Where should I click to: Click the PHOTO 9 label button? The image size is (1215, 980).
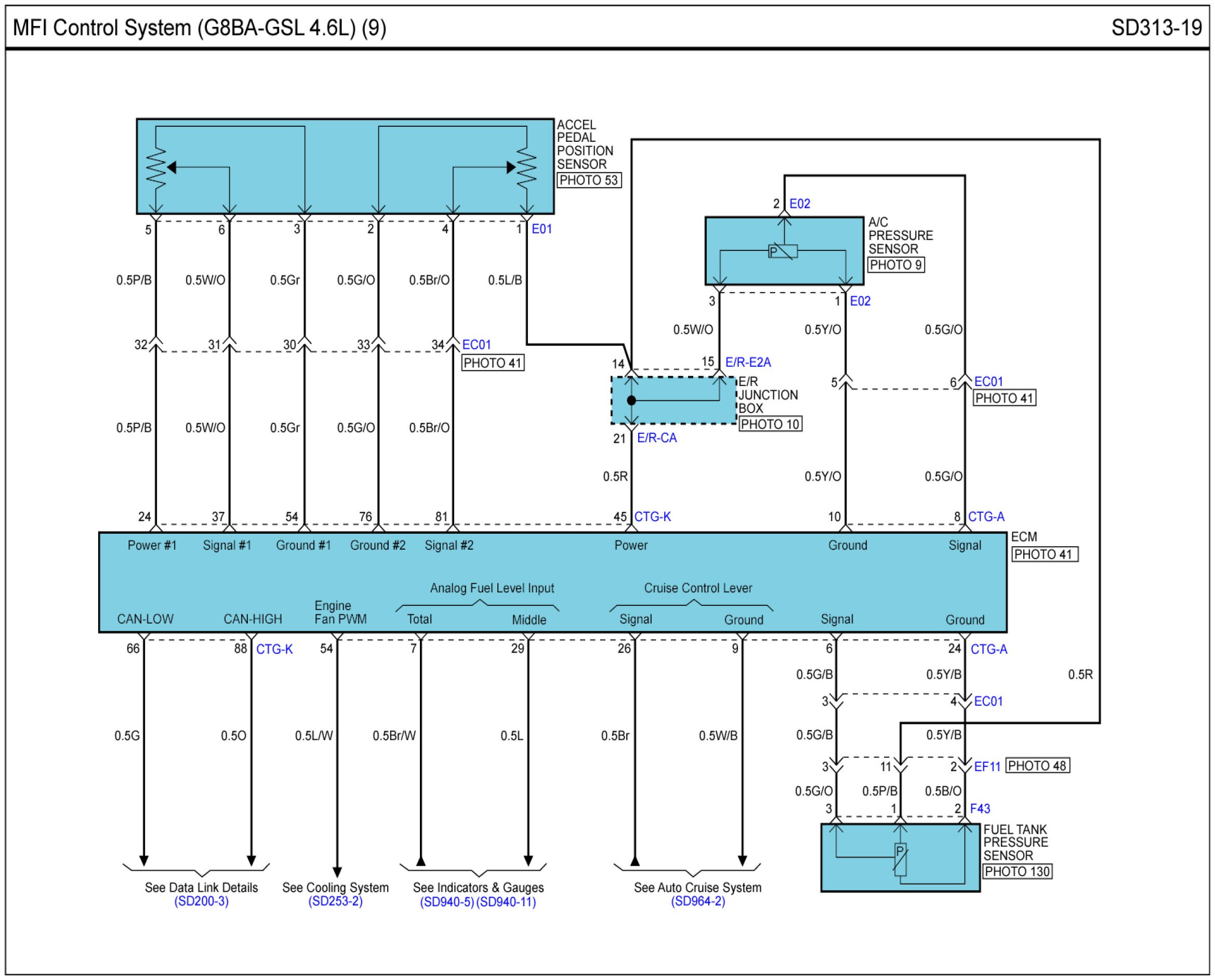(895, 265)
